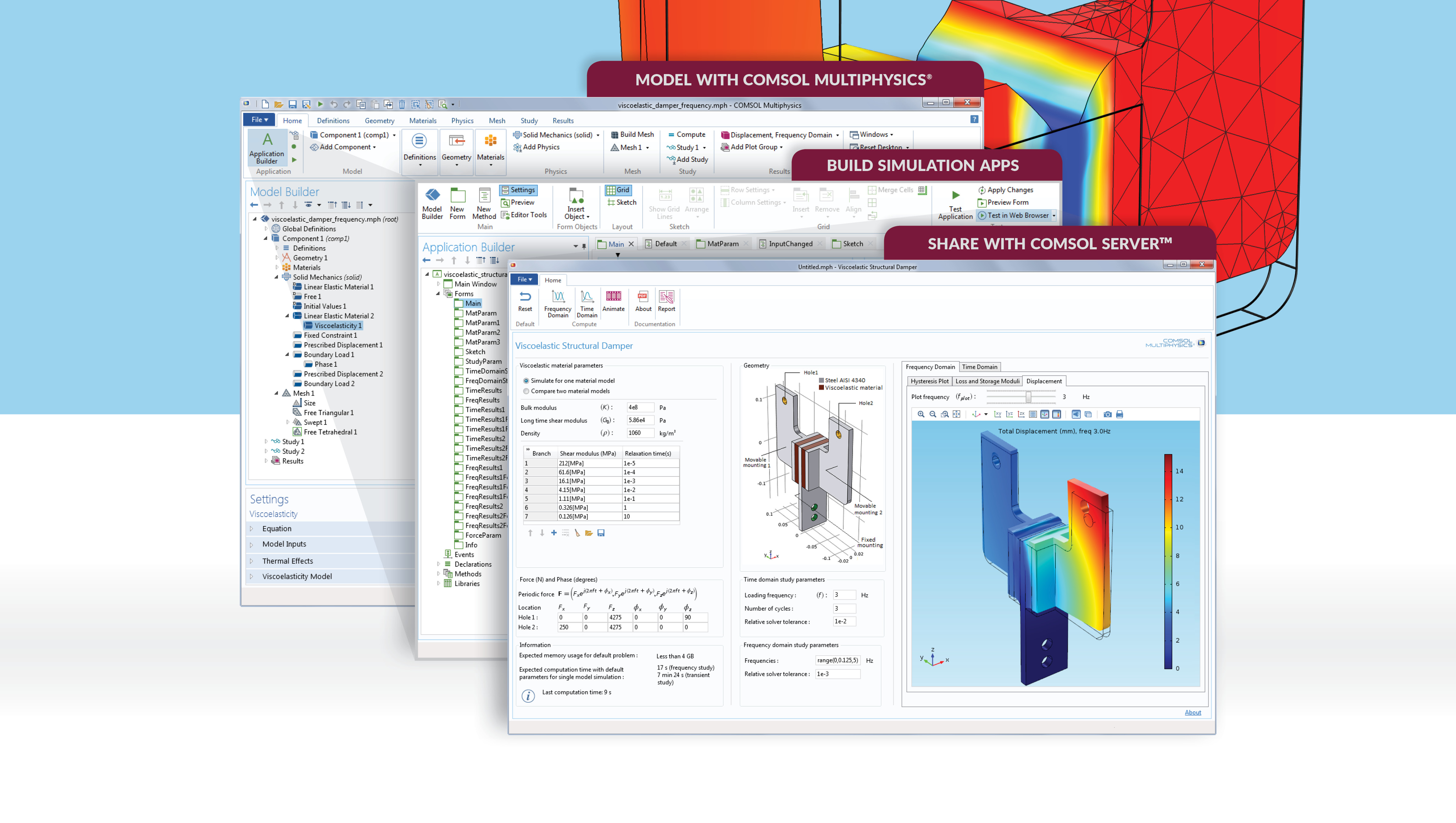Take snapshot with plot camera icon
The width and height of the screenshot is (1456, 823).
pyautogui.click(x=1107, y=414)
